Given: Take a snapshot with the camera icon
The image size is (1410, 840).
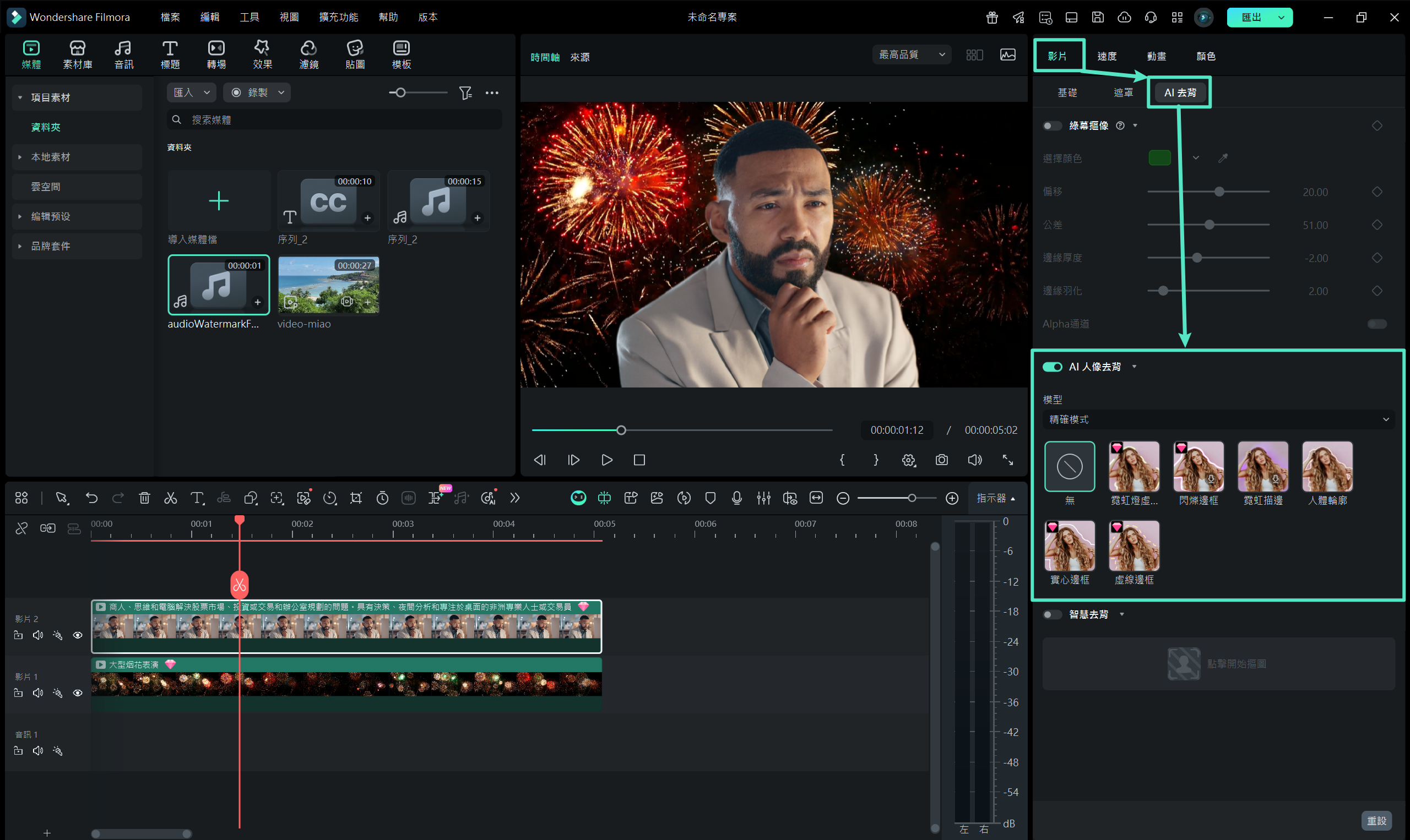Looking at the screenshot, I should tap(941, 460).
